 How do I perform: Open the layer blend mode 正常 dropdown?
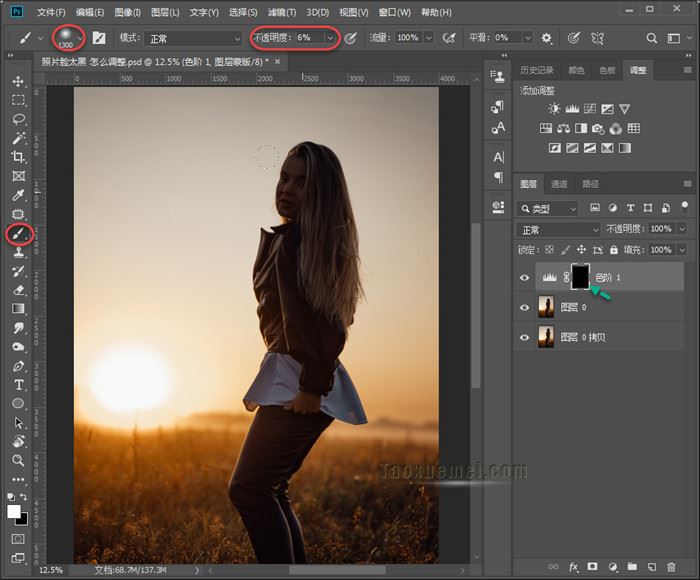click(558, 229)
